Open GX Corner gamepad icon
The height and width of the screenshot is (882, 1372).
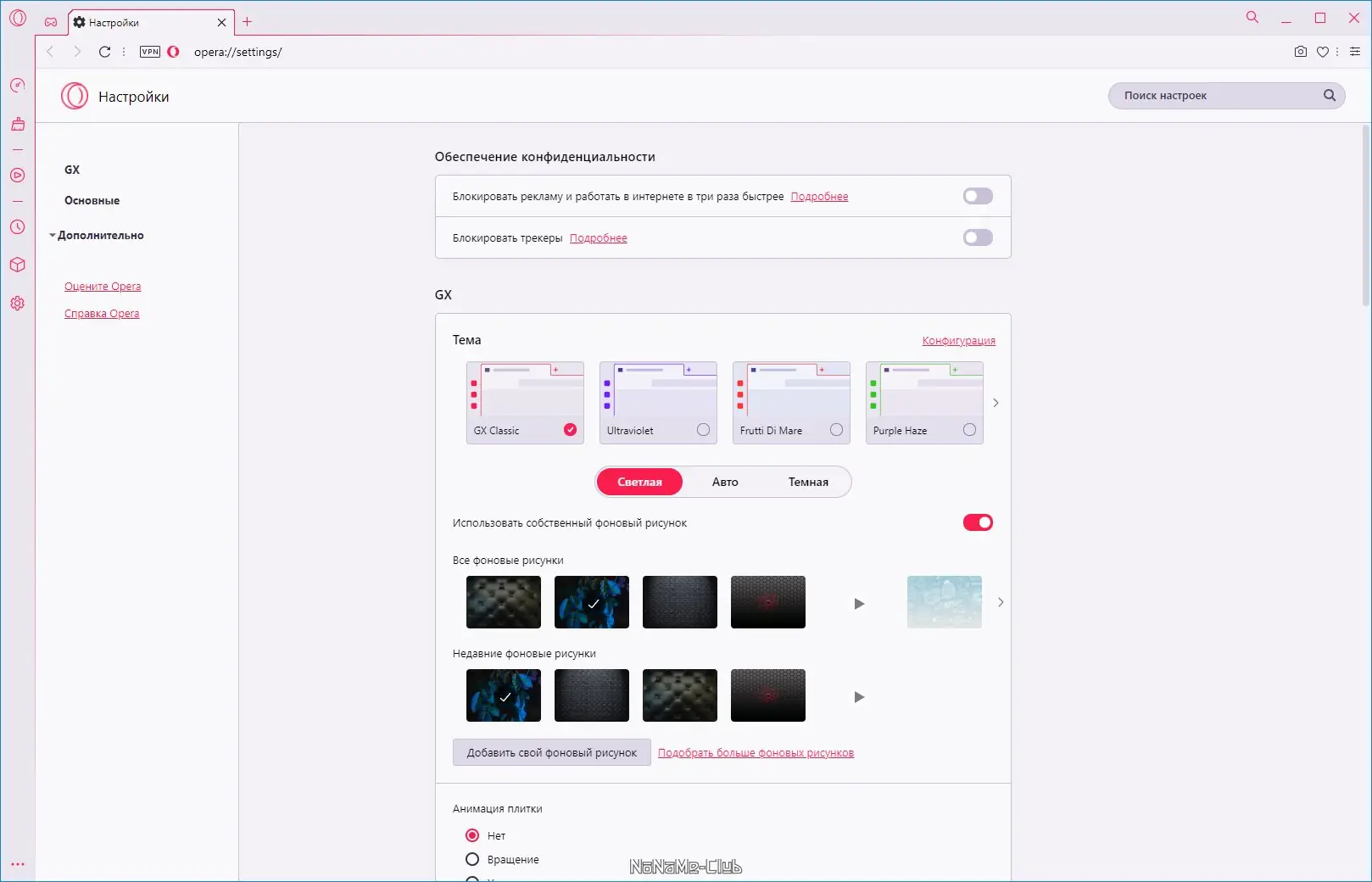point(51,22)
